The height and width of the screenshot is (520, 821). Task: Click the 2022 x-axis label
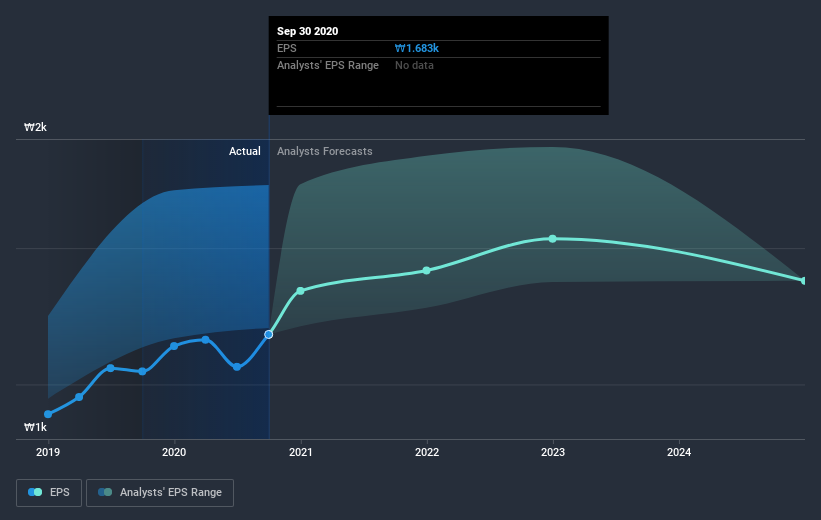coord(427,452)
